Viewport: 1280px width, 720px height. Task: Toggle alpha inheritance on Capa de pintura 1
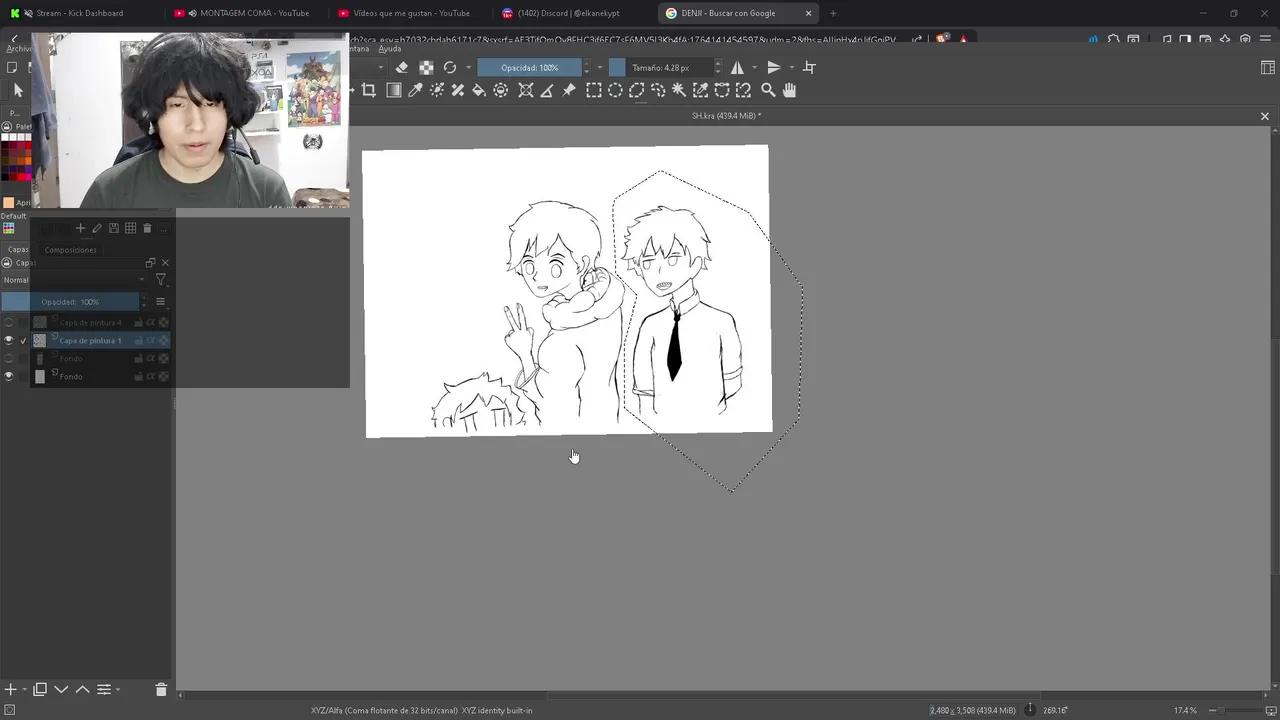click(151, 341)
